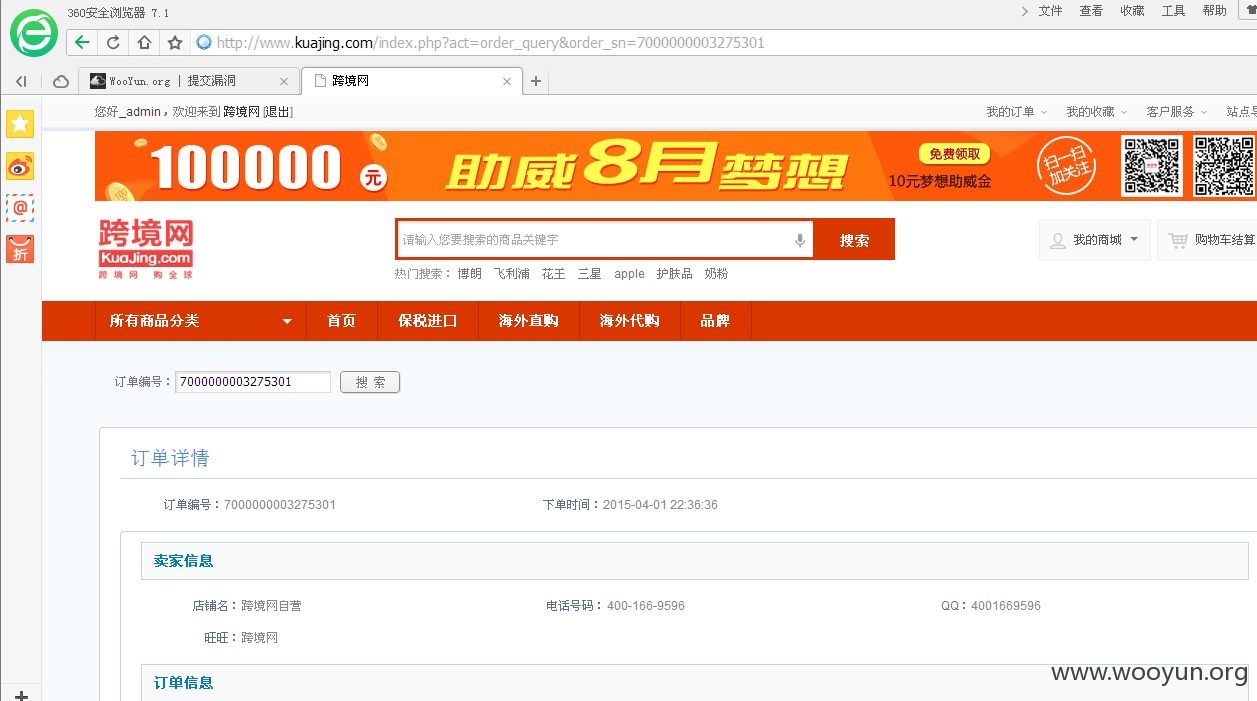The height and width of the screenshot is (701, 1257).
Task: Expand the 我的订单 dropdown
Action: tap(1017, 112)
